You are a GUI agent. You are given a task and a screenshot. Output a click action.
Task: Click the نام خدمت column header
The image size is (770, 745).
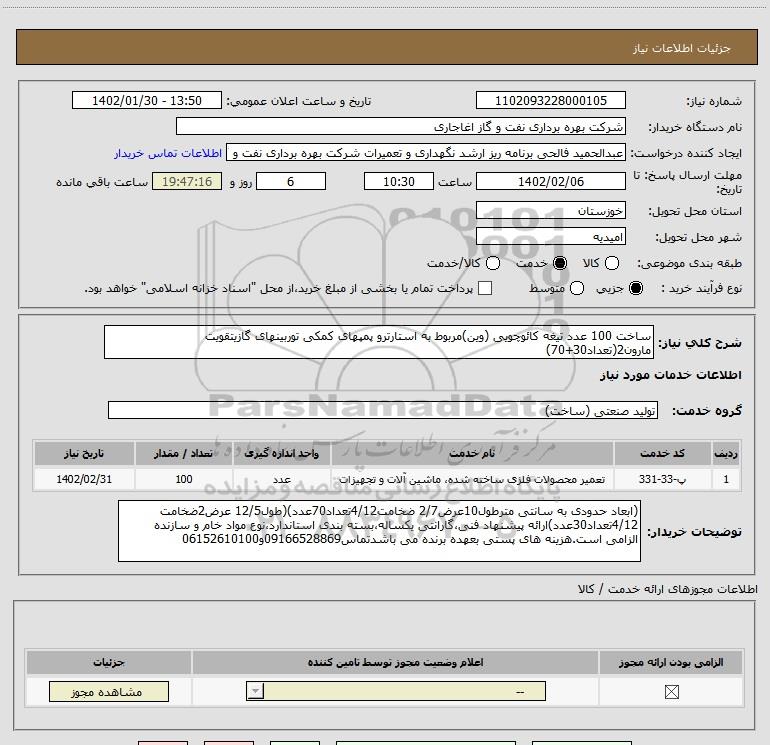pyautogui.click(x=472, y=453)
